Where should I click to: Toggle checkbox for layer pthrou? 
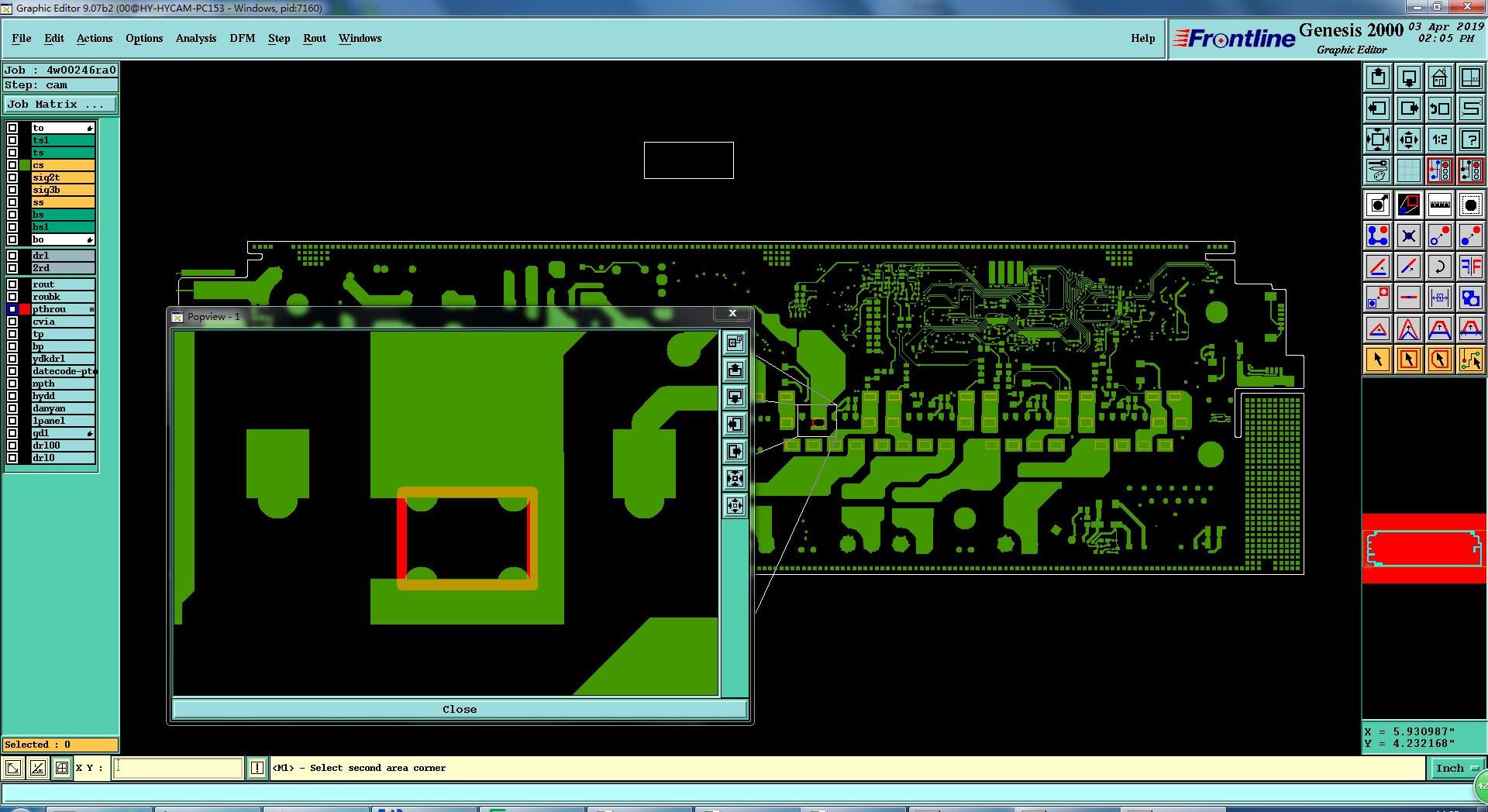click(x=12, y=309)
